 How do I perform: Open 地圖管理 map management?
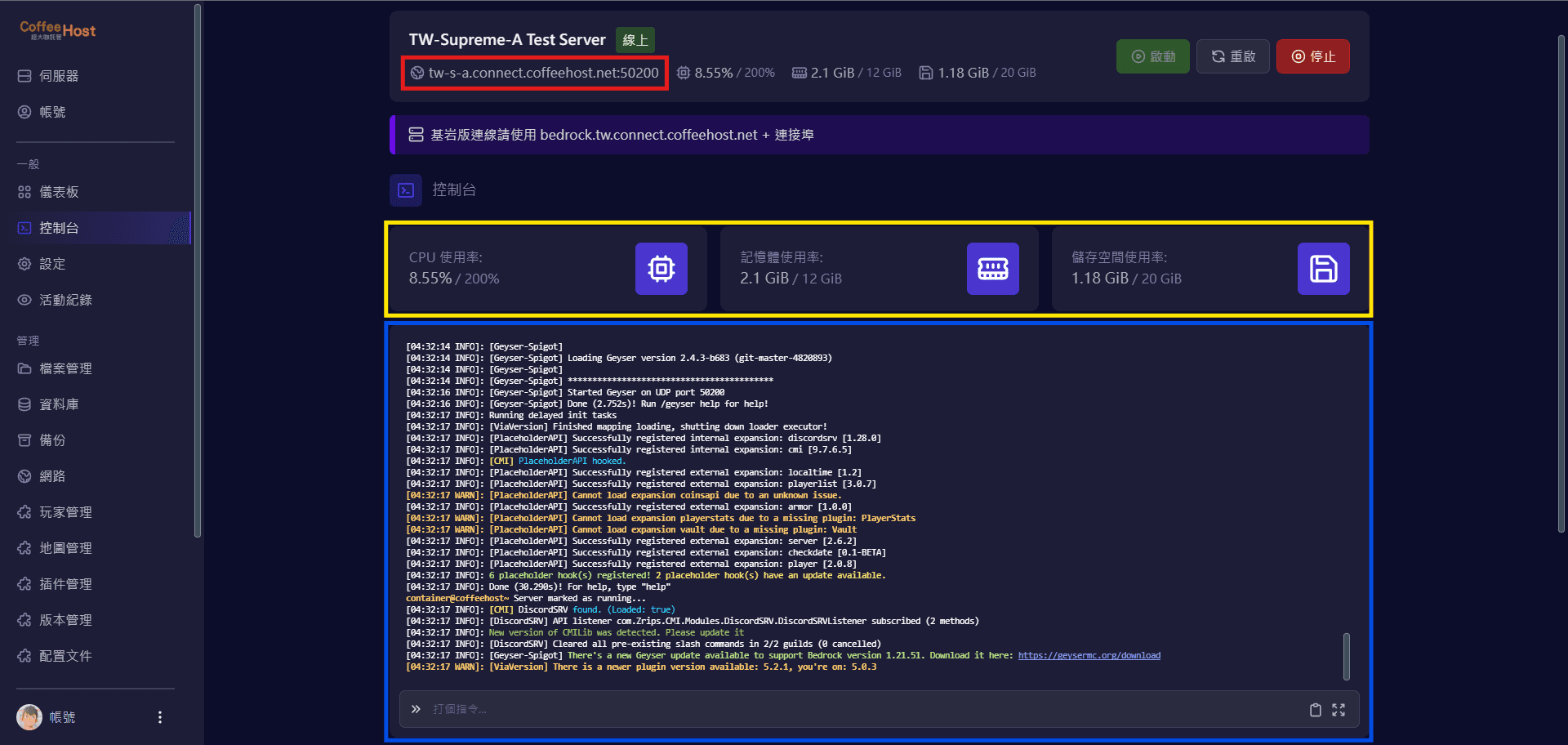[96, 548]
